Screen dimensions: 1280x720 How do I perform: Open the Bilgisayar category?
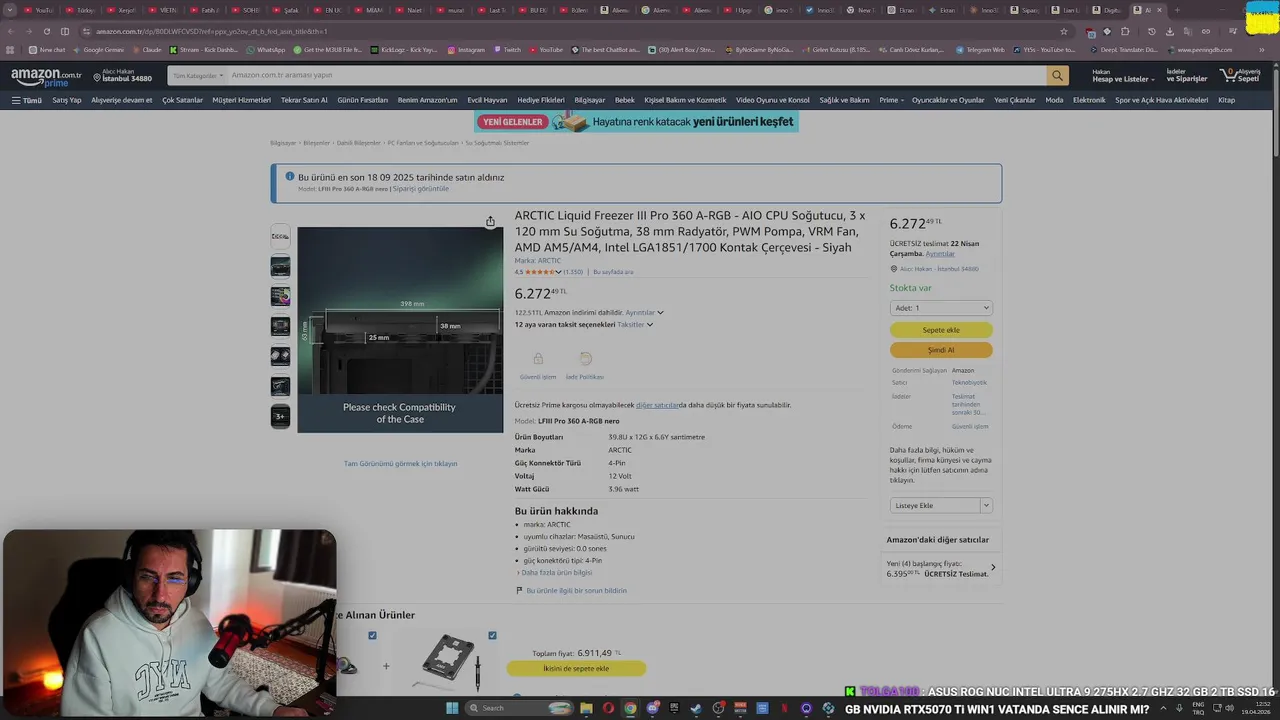tap(589, 100)
